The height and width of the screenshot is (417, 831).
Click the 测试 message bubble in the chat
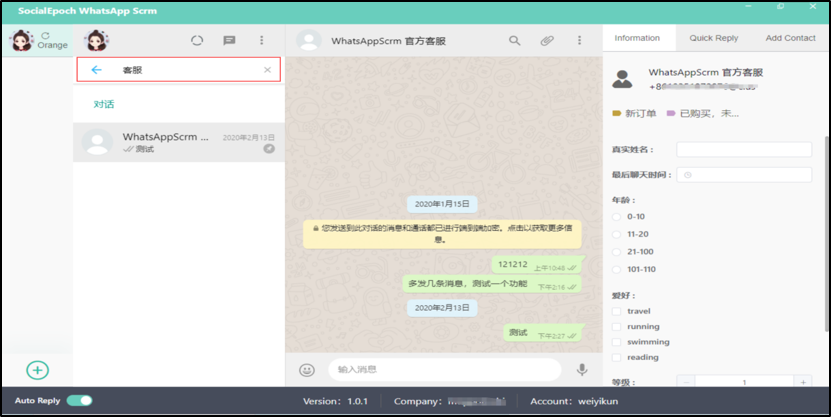point(543,333)
